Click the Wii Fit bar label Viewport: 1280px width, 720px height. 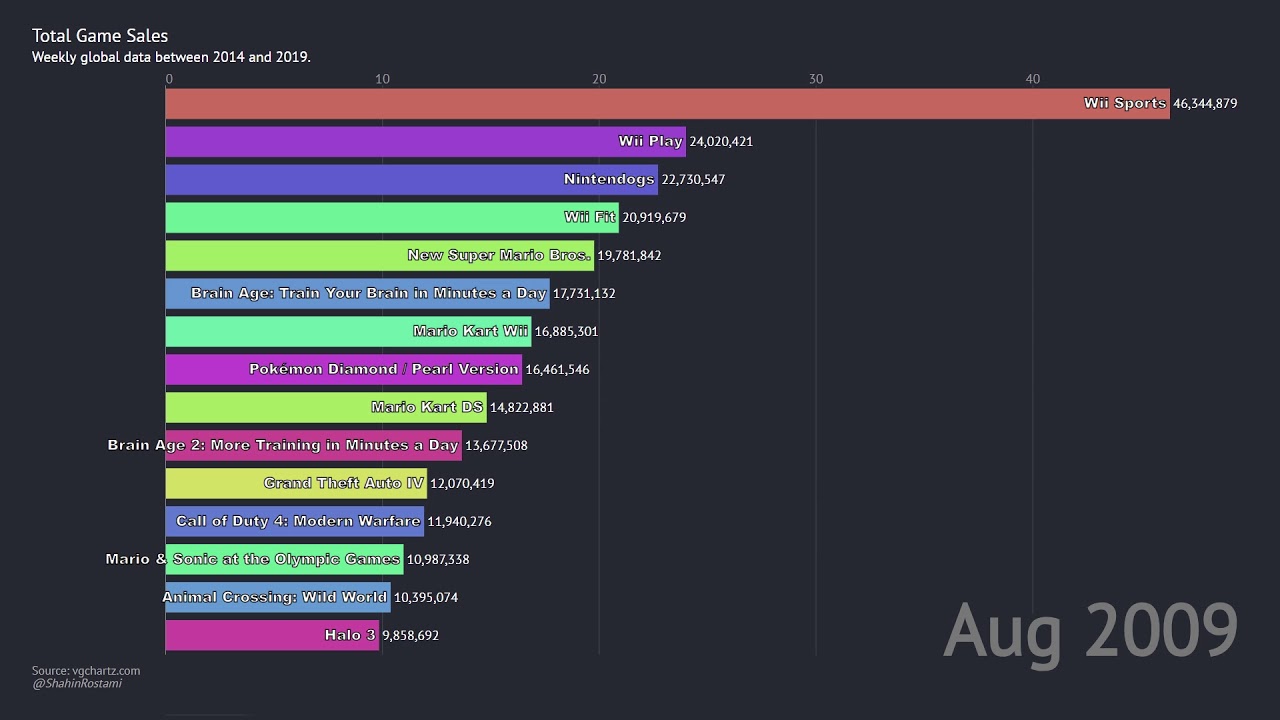click(x=590, y=217)
